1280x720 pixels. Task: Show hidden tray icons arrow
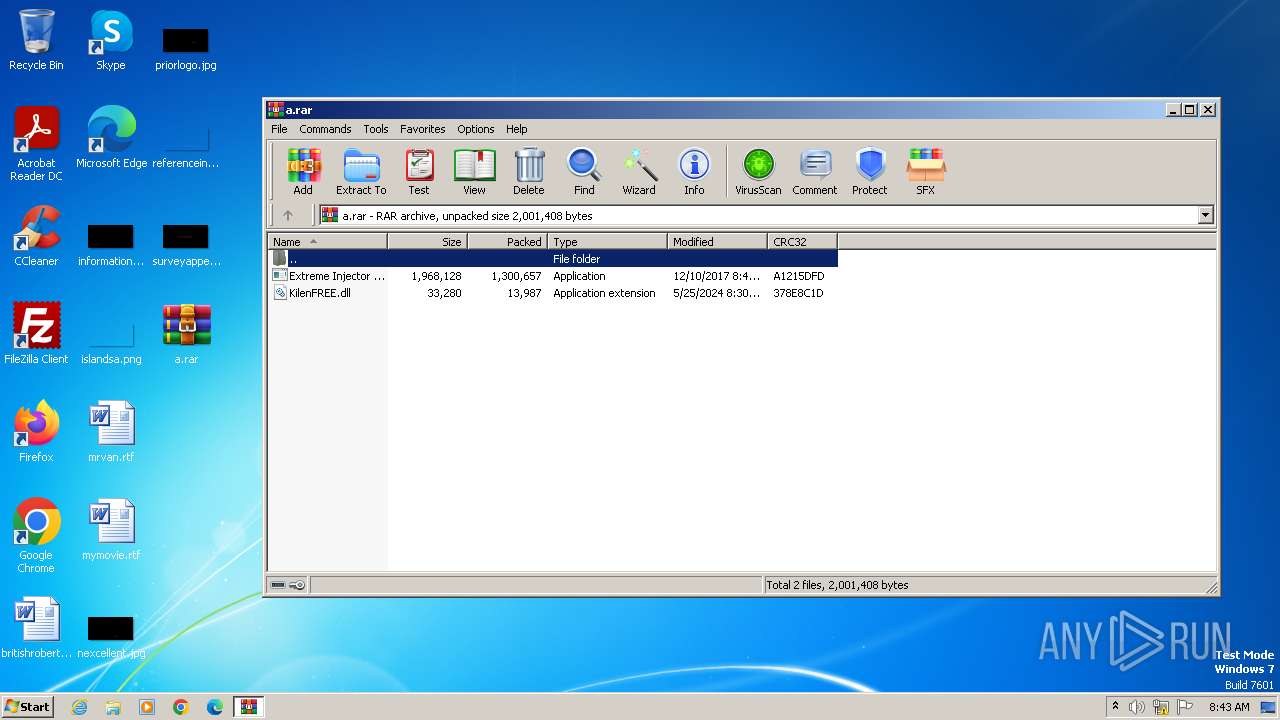click(x=1115, y=707)
